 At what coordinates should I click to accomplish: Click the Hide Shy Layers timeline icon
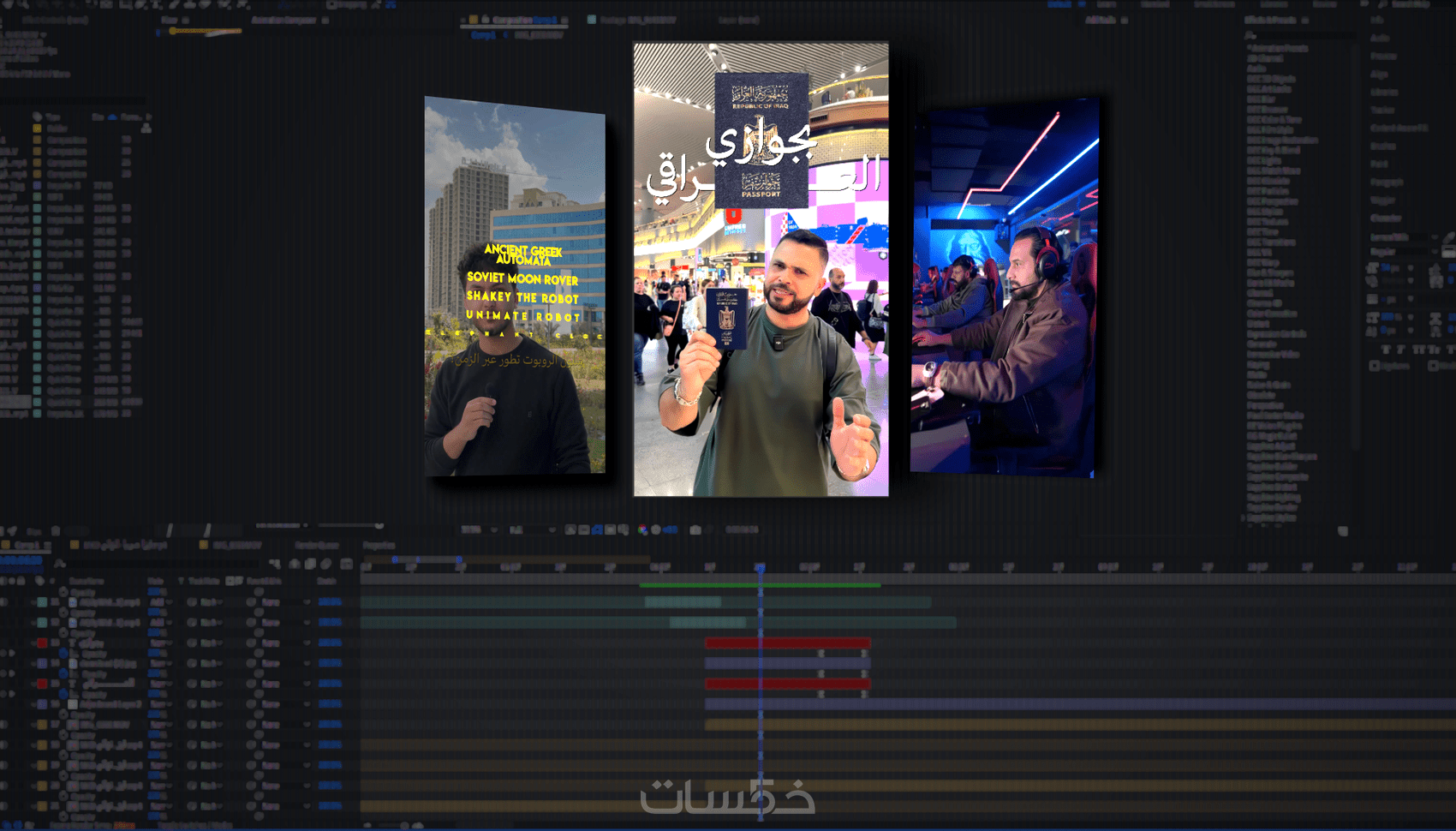click(295, 564)
